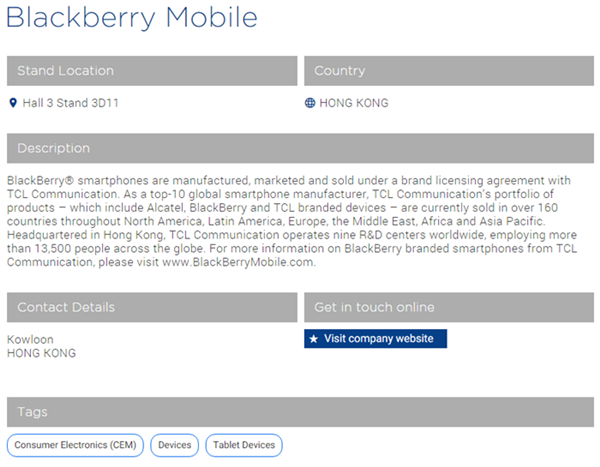
Task: Visit company website button
Action: tap(375, 339)
